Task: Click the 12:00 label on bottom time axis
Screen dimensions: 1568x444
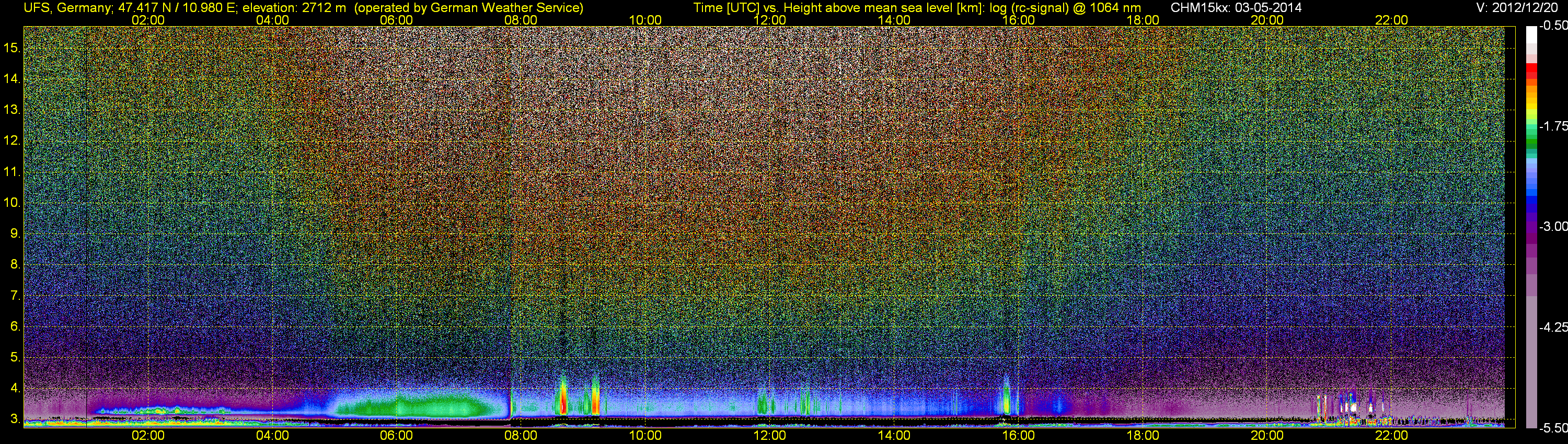Action: click(769, 436)
